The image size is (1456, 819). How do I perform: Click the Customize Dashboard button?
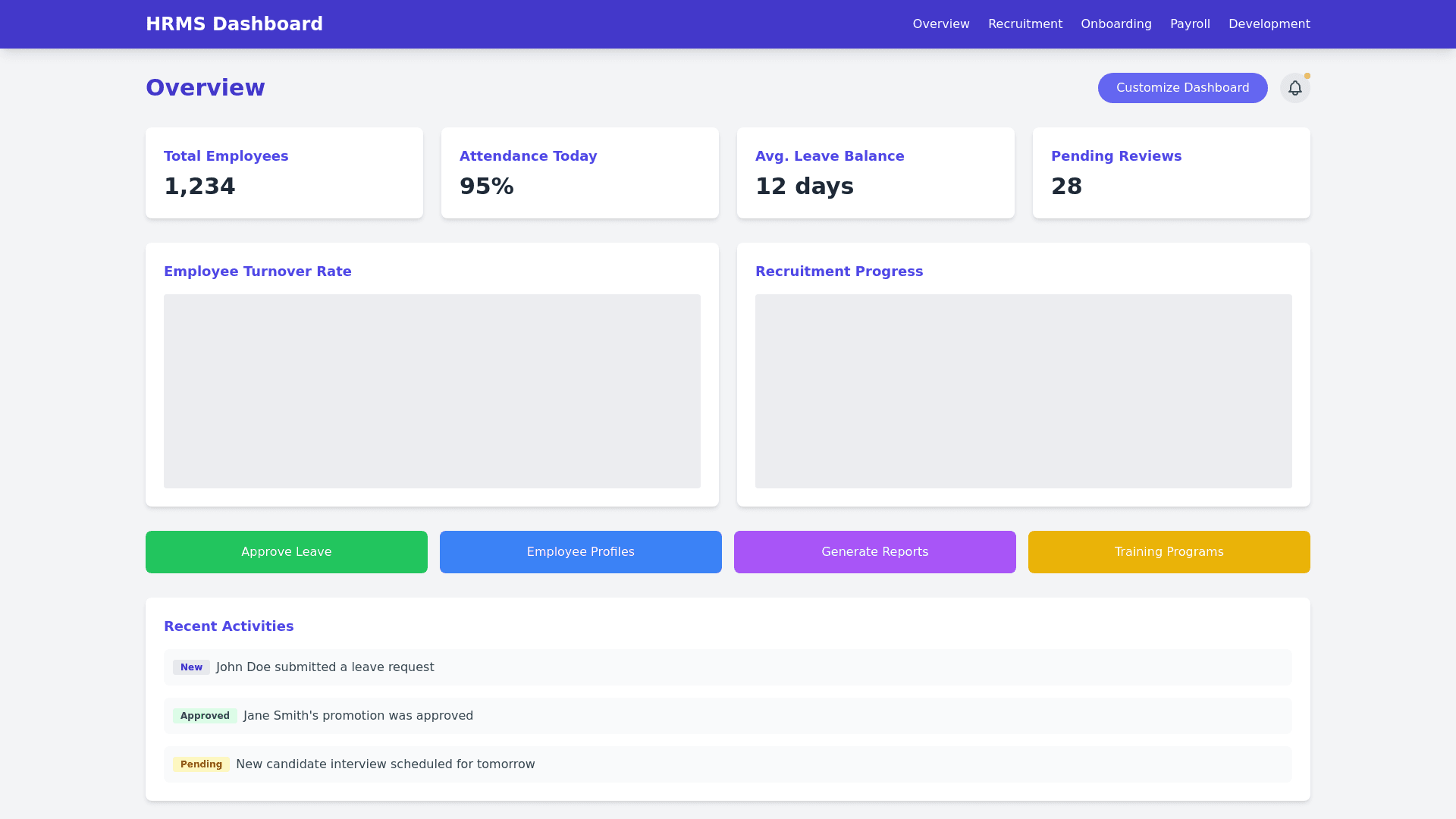click(x=1182, y=87)
